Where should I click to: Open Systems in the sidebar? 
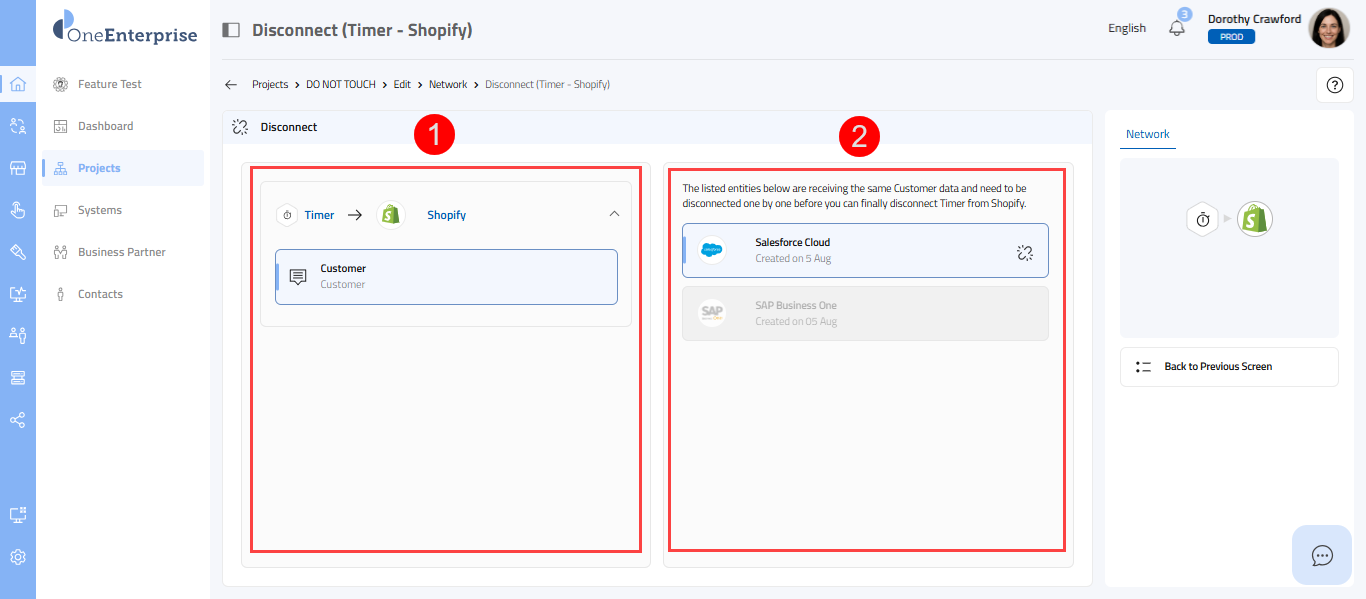[x=99, y=210]
